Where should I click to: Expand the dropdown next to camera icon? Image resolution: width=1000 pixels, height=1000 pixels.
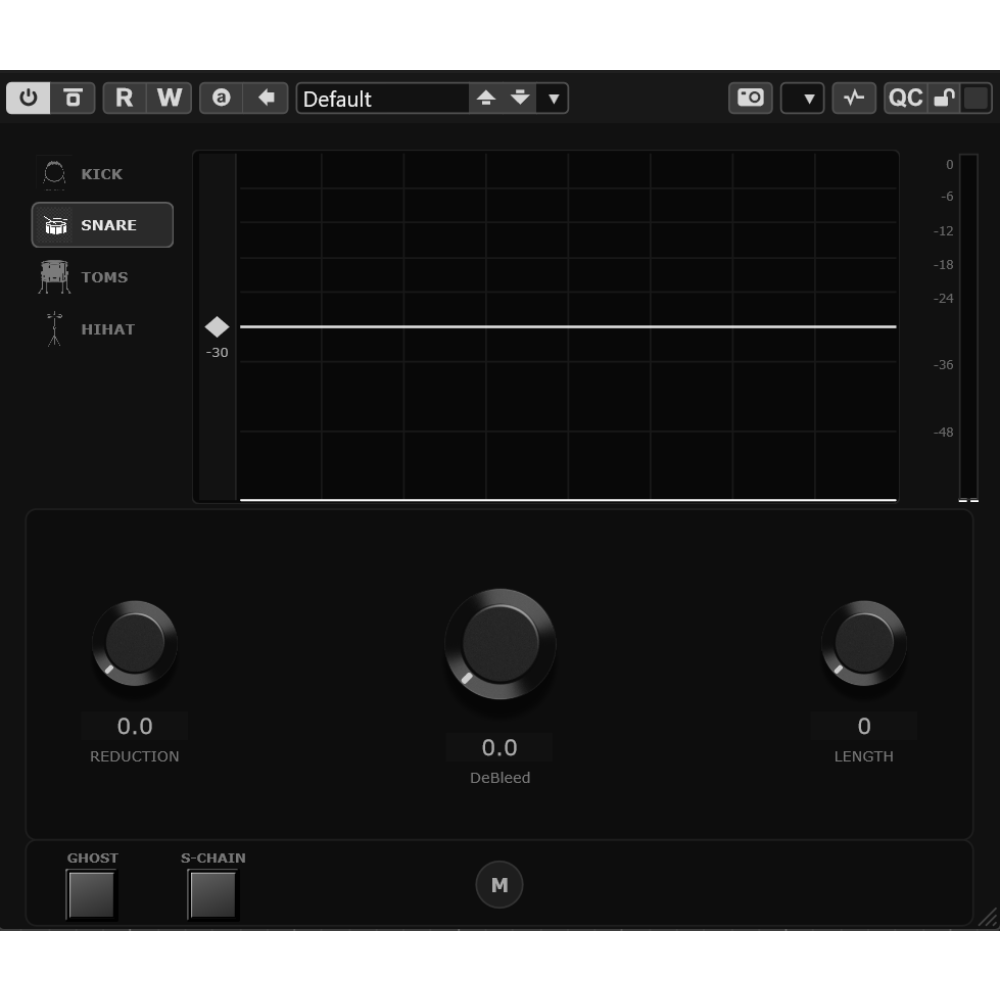pyautogui.click(x=802, y=99)
